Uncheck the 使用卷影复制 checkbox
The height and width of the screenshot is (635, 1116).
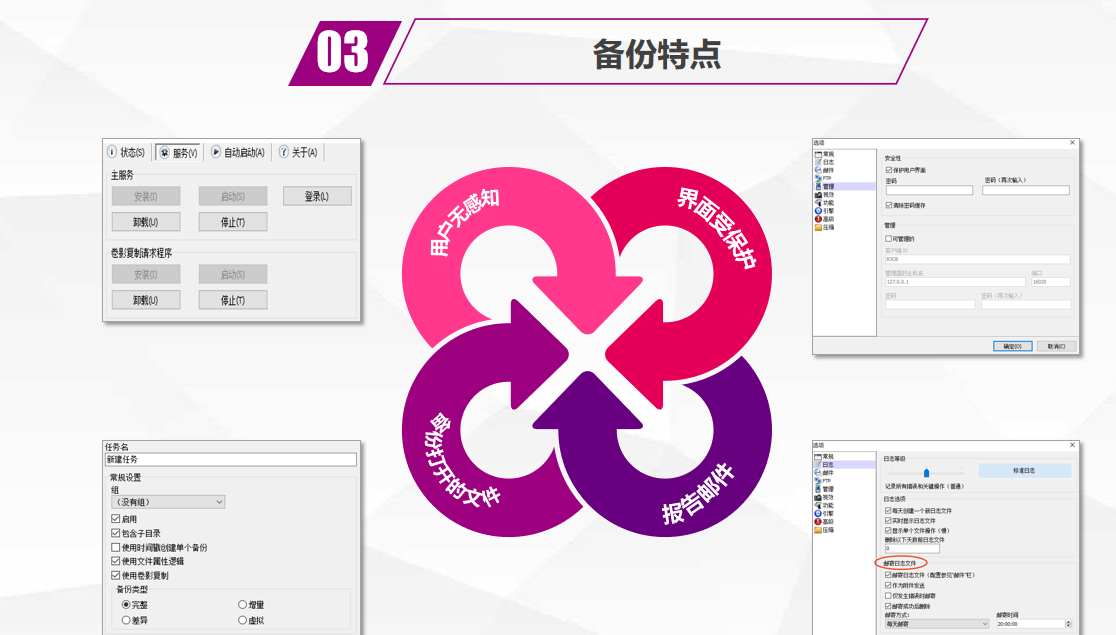tap(115, 576)
